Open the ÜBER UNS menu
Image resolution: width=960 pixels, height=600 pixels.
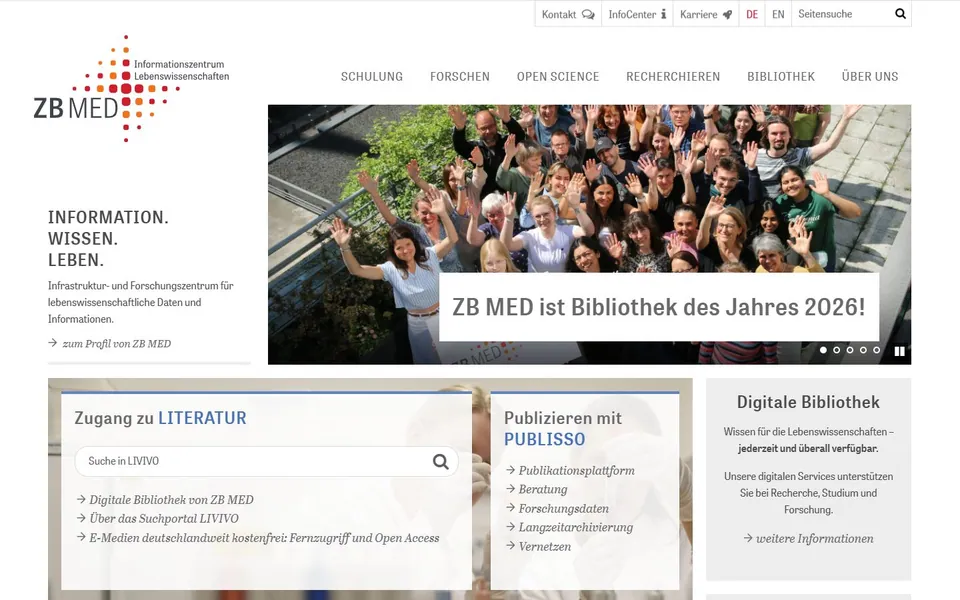point(870,77)
